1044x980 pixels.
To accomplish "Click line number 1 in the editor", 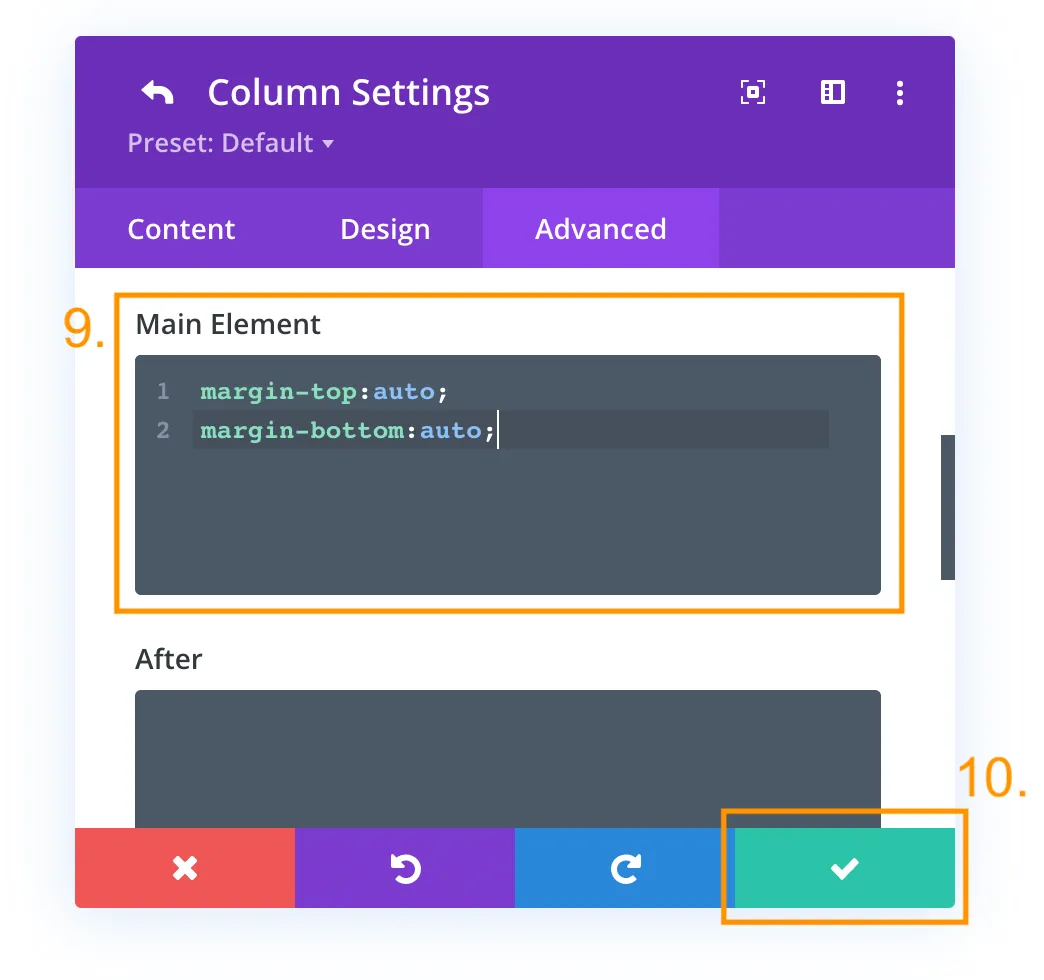I will point(163,391).
